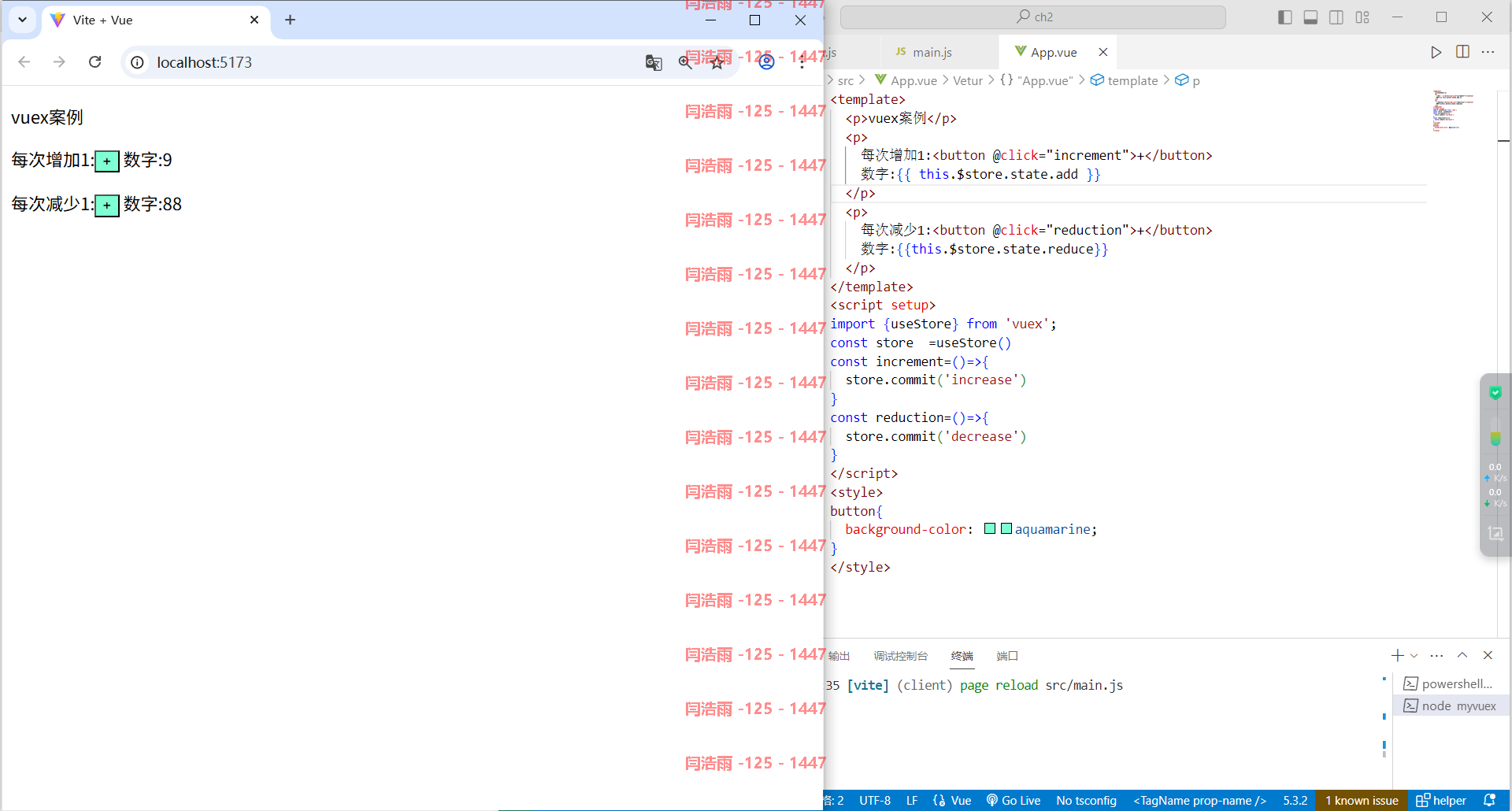Close the Vite + Vue tab

tap(254, 20)
